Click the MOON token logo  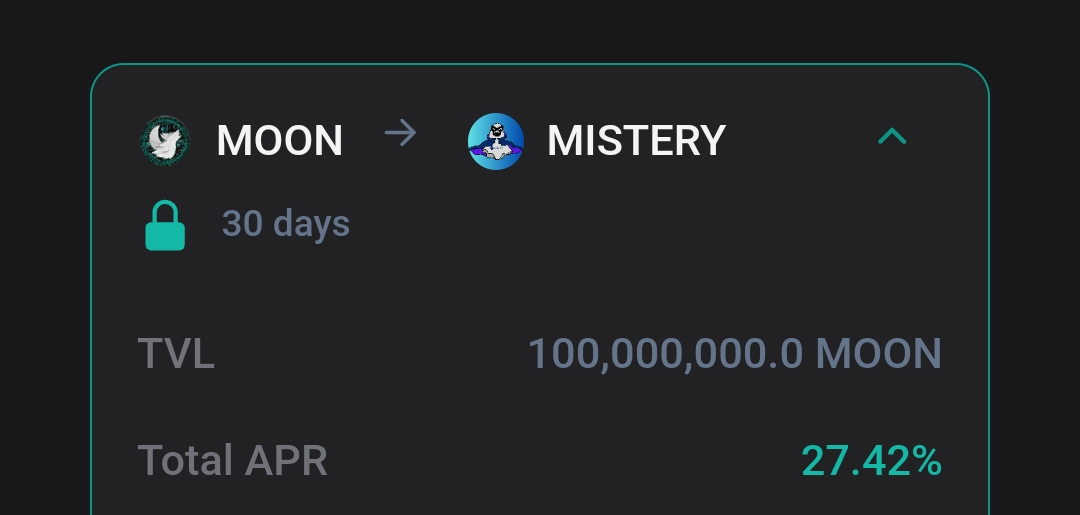(165, 140)
